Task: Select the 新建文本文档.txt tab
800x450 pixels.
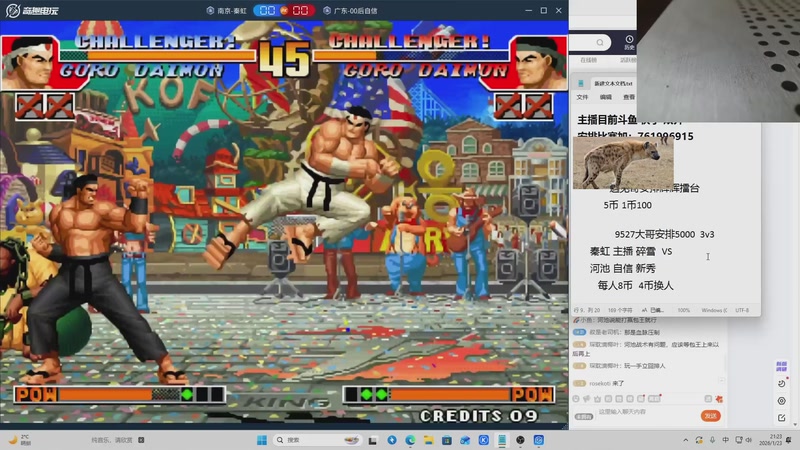Action: 613,83
